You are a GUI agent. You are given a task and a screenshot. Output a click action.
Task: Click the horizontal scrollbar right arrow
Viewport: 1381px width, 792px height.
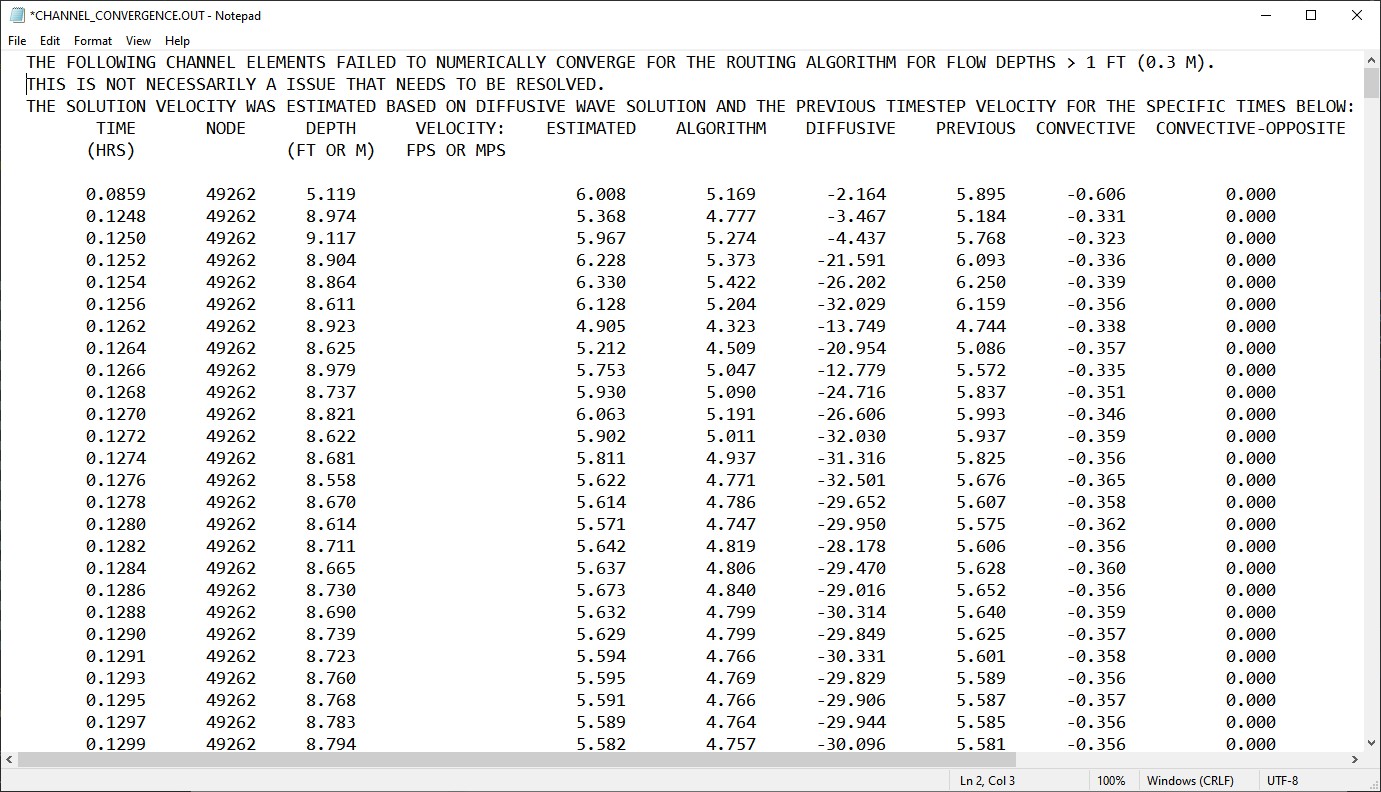coord(1355,760)
